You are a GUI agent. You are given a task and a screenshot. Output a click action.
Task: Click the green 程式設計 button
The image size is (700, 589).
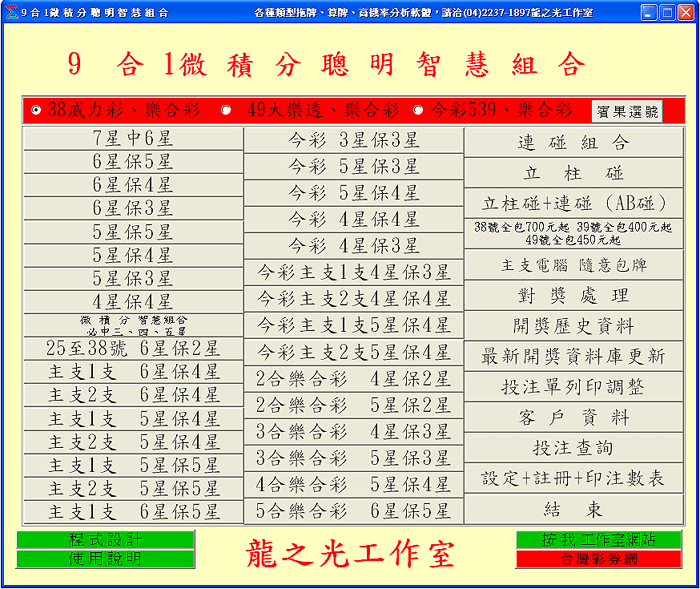(105, 540)
